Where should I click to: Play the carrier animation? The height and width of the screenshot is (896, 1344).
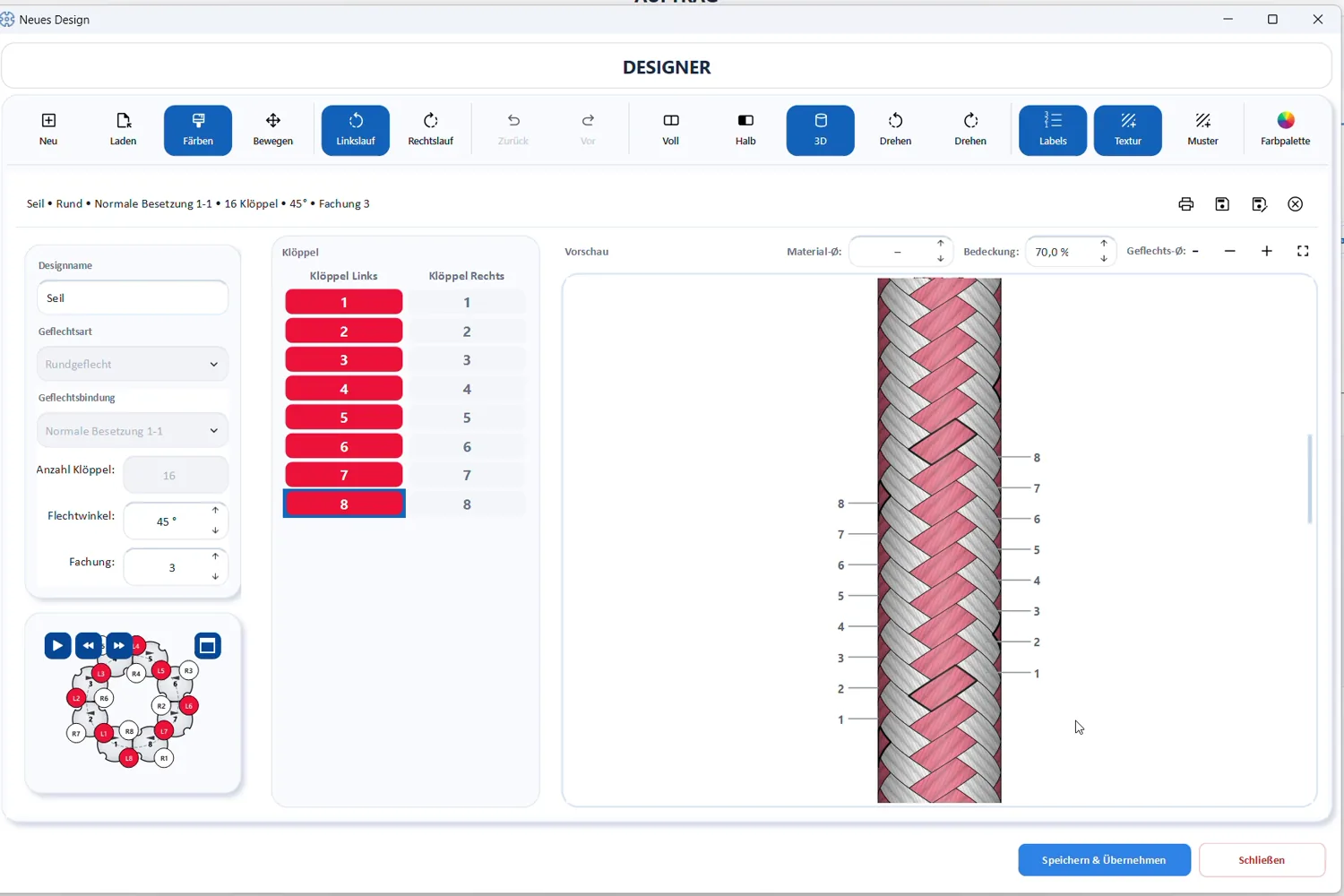pos(57,645)
